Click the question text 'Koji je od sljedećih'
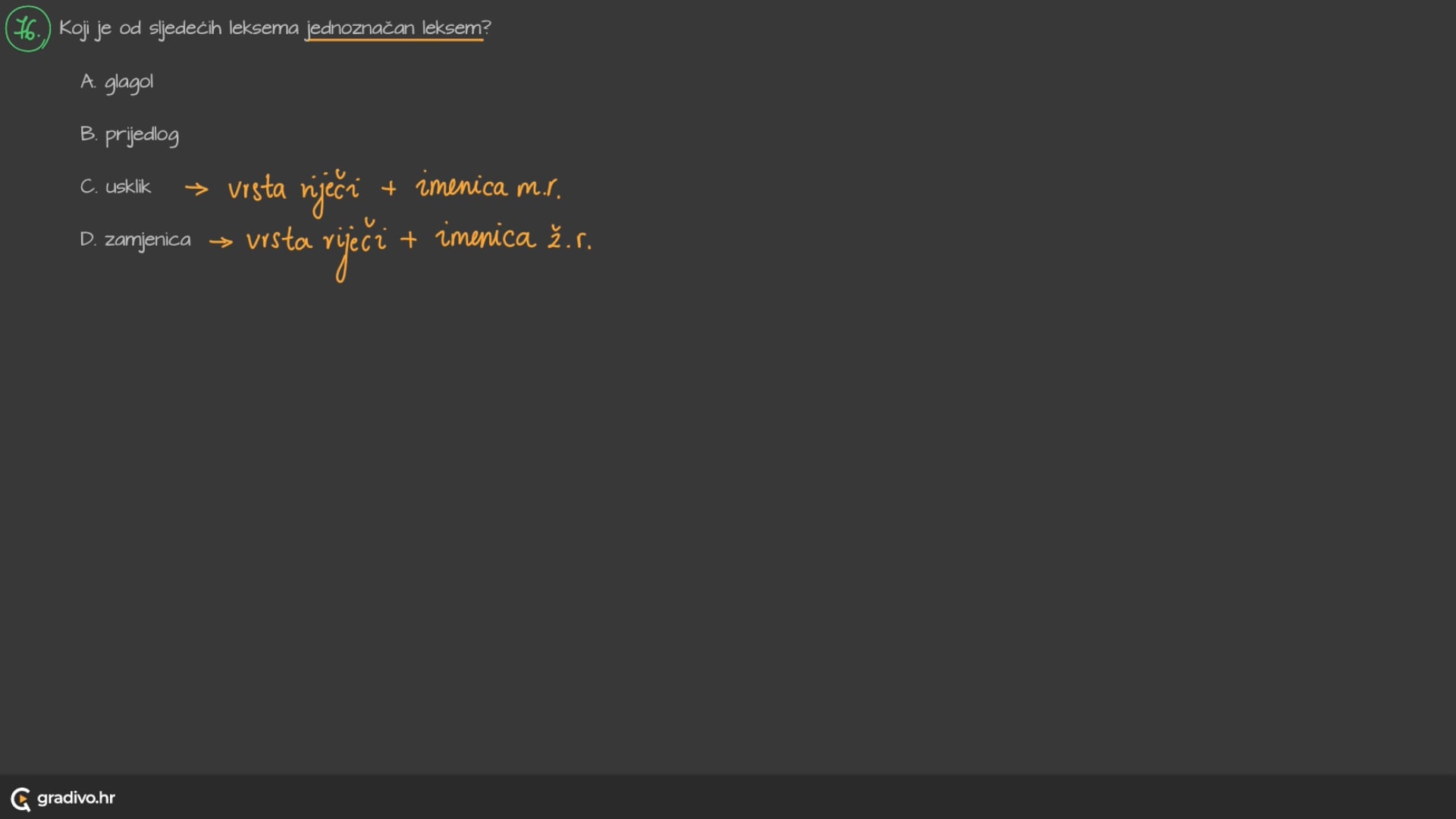The image size is (1456, 819). [x=140, y=28]
